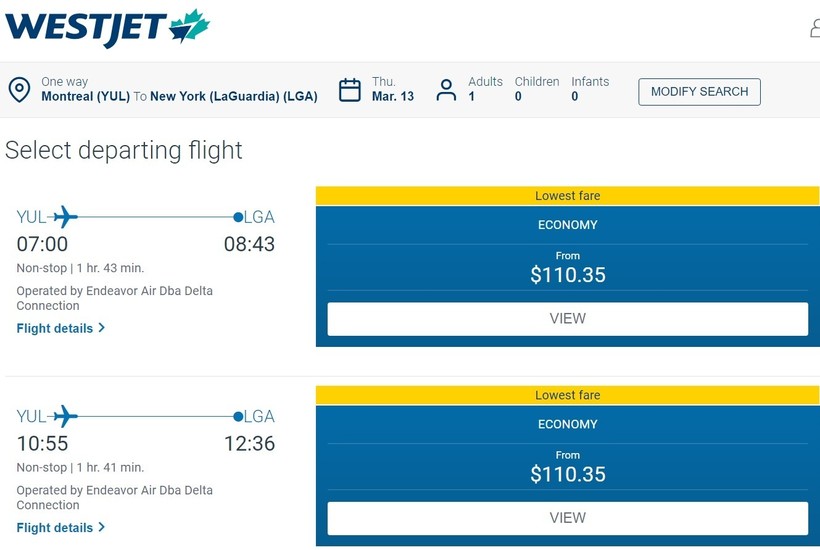The image size is (820, 550).
Task: Select the $110.35 price on second flight
Action: 567,474
